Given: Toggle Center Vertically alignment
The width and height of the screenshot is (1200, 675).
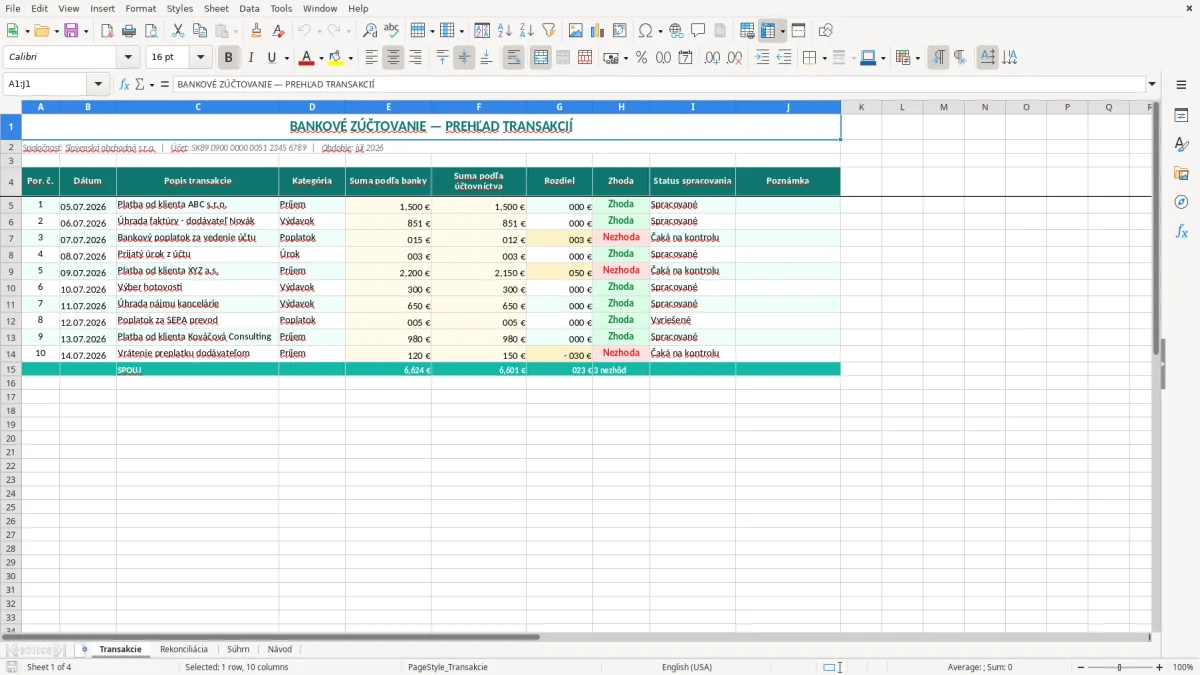Looking at the screenshot, I should tap(464, 58).
